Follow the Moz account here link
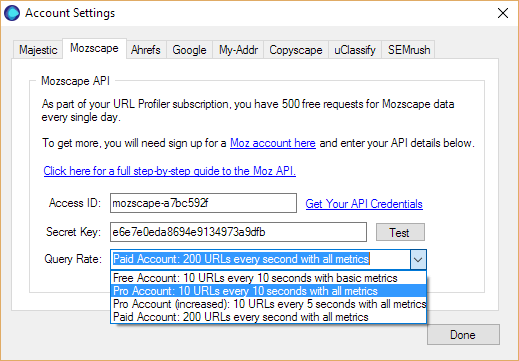Screen dimensions: 519x361 pos(273,143)
